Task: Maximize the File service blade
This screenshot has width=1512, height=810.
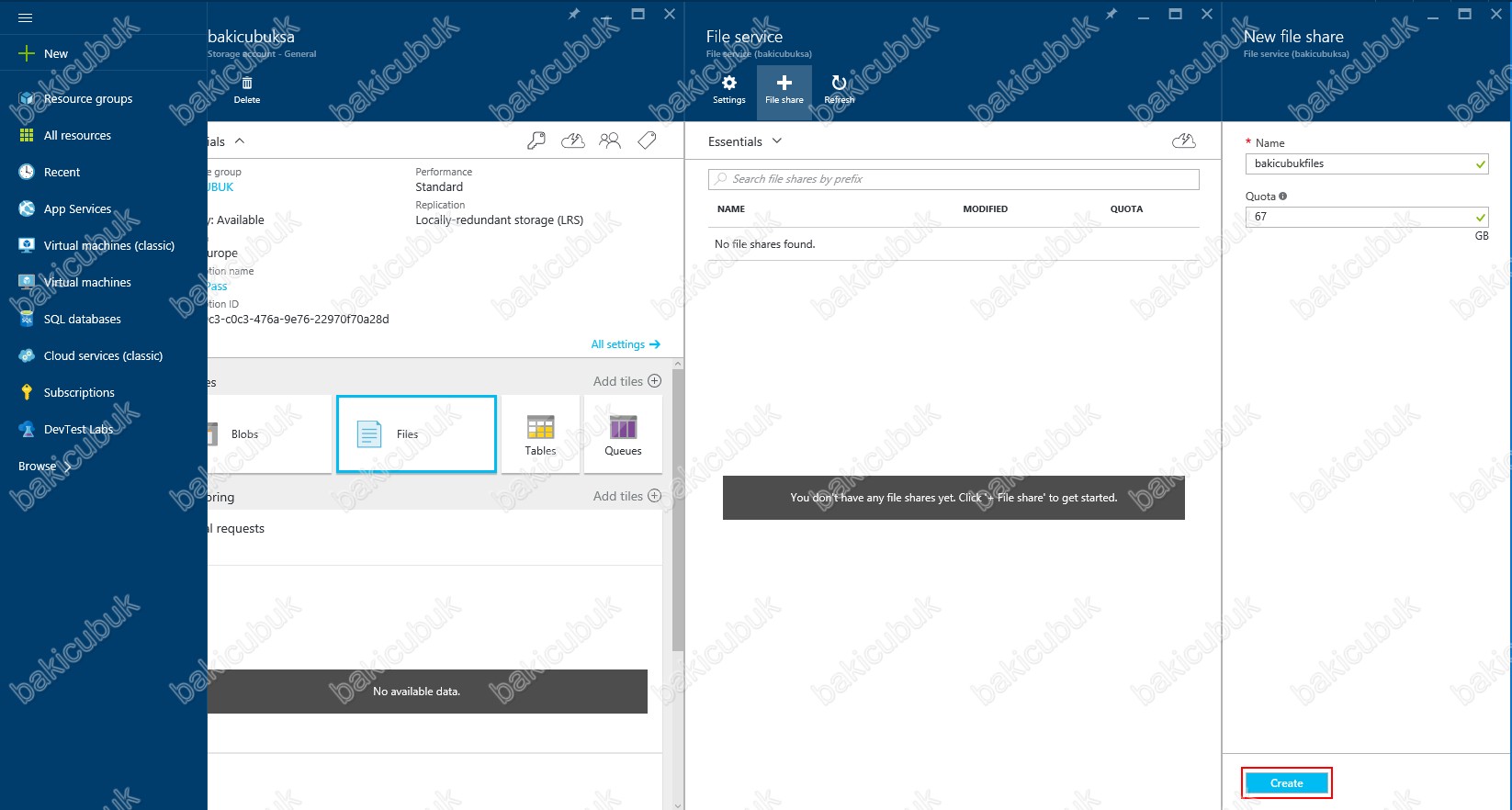Action: [x=1175, y=14]
